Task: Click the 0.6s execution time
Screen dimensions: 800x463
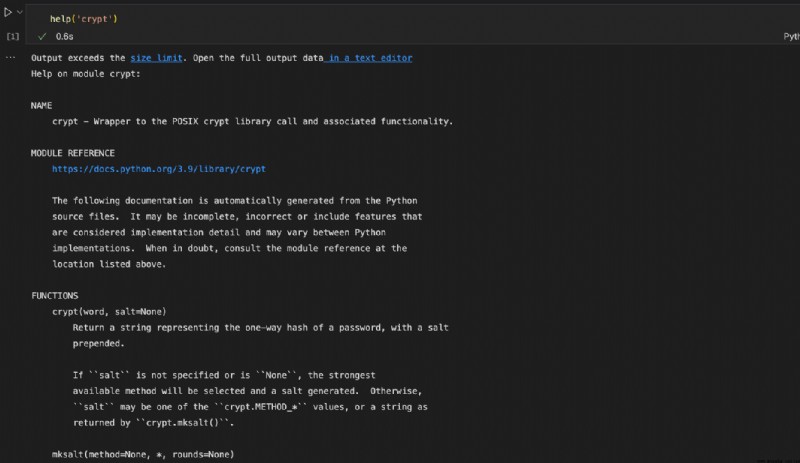Action: [64, 36]
